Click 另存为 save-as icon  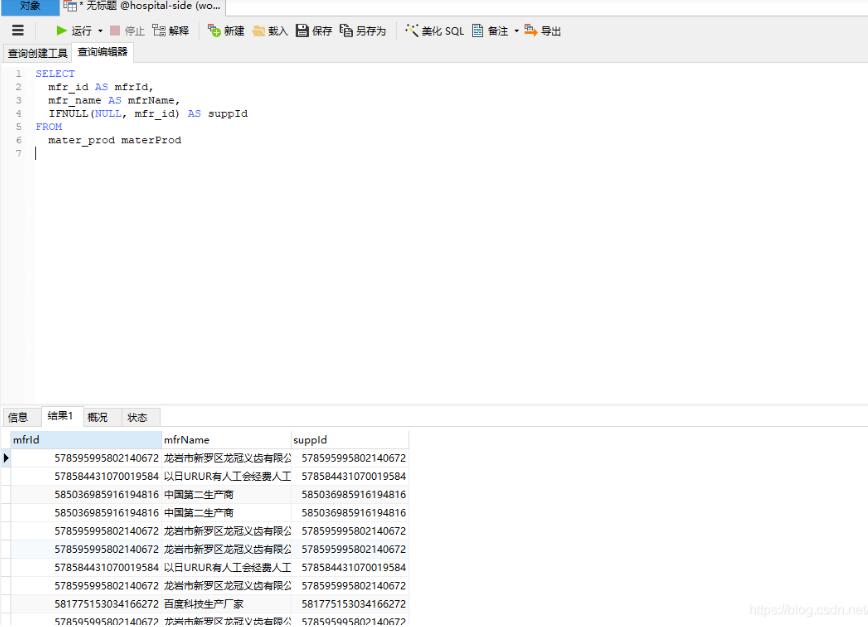tap(347, 31)
